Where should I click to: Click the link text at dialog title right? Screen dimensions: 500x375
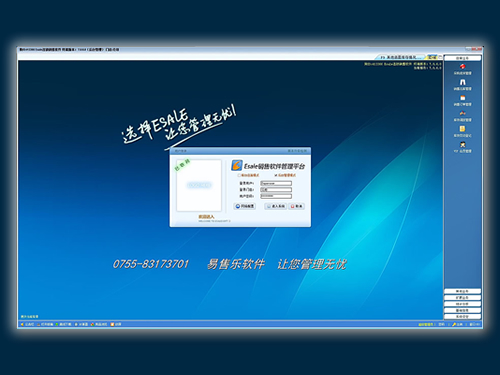pyautogui.click(x=297, y=151)
